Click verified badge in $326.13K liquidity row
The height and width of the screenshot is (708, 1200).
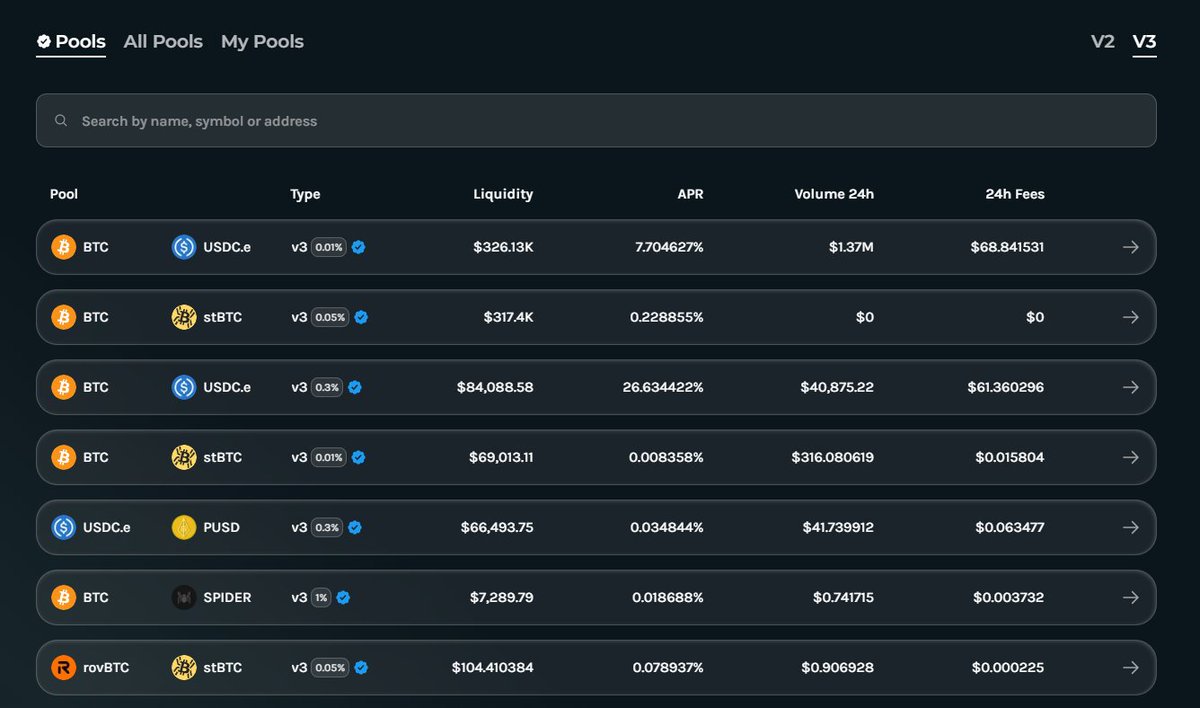click(358, 247)
